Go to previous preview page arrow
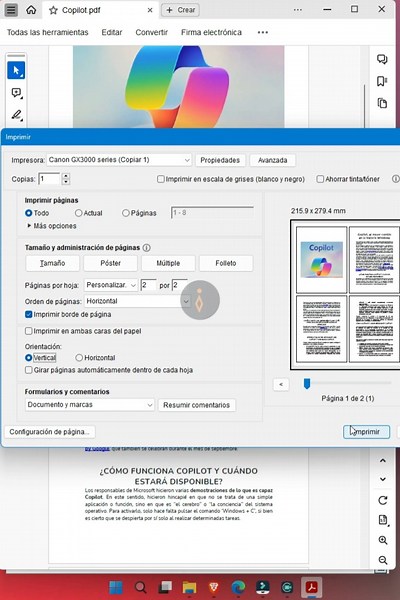 (281, 385)
